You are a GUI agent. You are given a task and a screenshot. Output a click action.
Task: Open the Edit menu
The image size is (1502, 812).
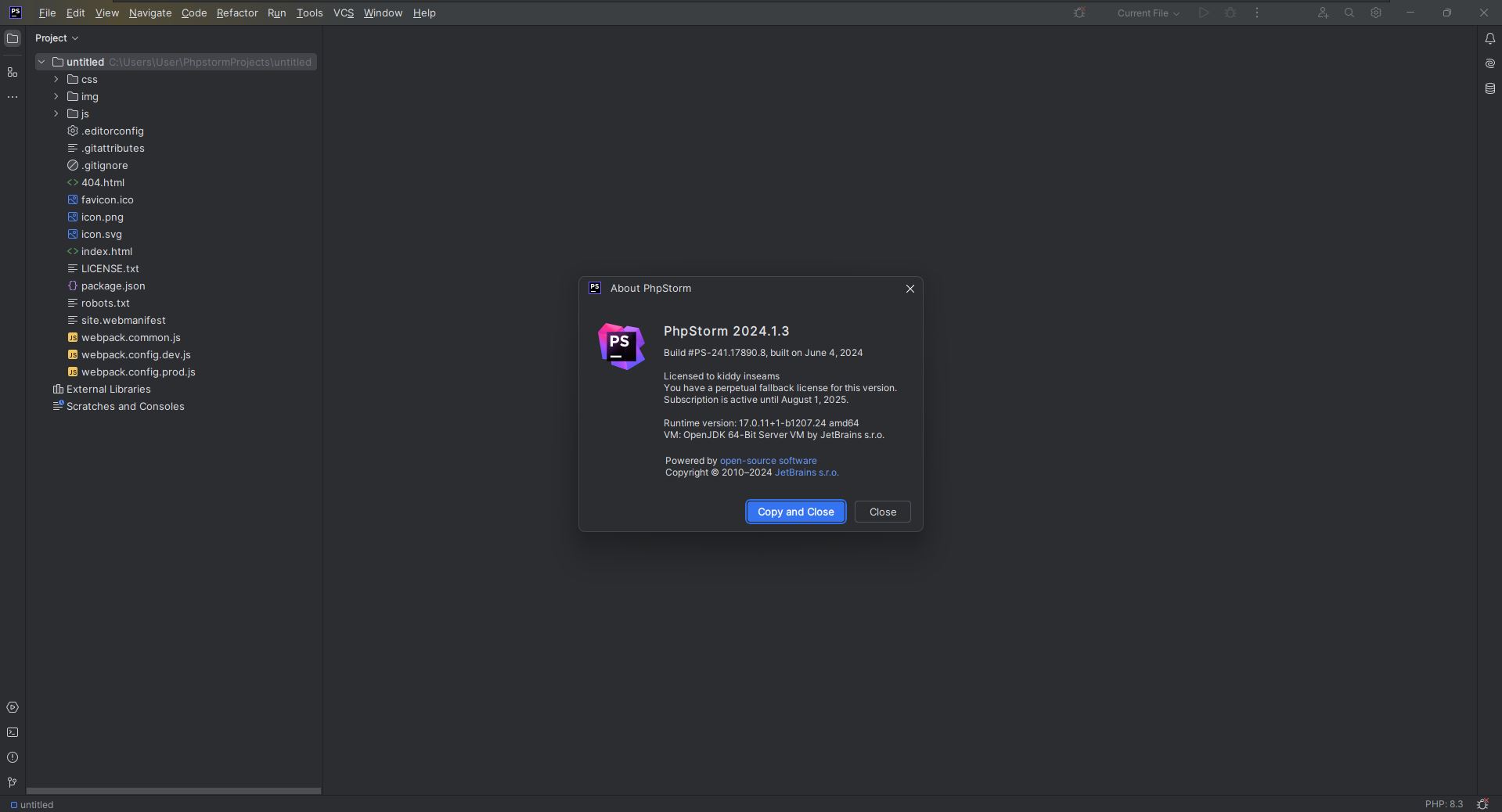(x=75, y=13)
